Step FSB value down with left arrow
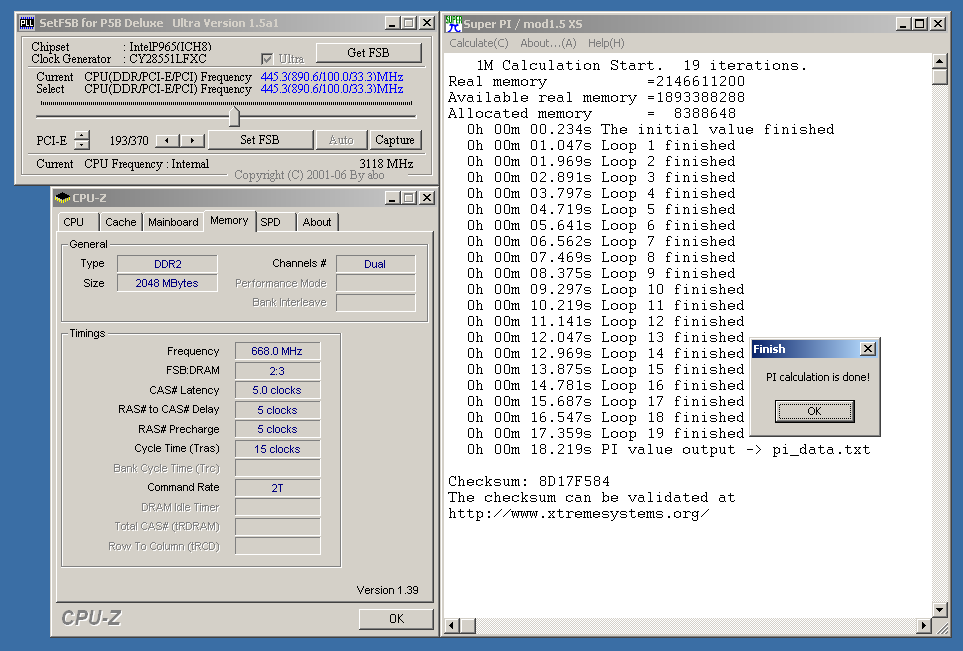This screenshot has width=963, height=651. coord(167,141)
